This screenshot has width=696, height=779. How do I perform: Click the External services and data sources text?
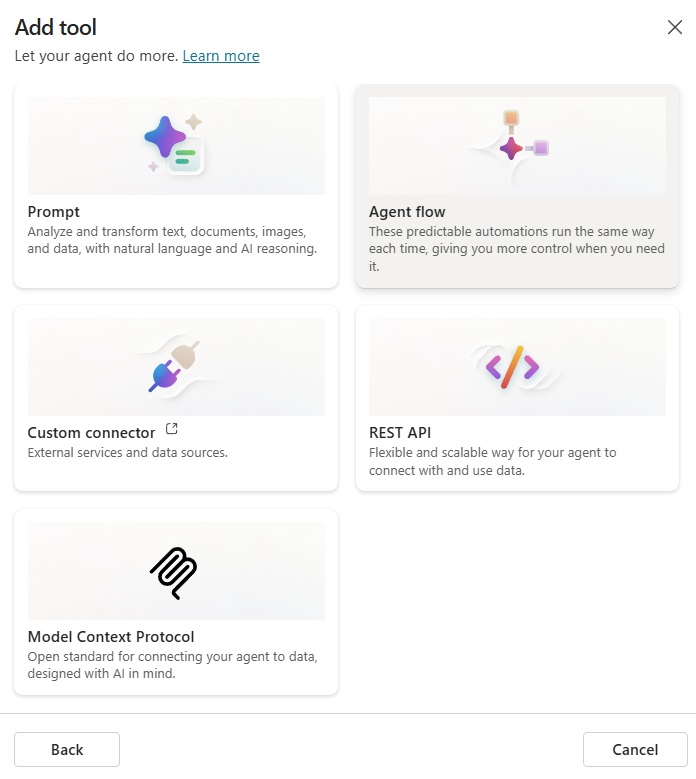(x=128, y=452)
